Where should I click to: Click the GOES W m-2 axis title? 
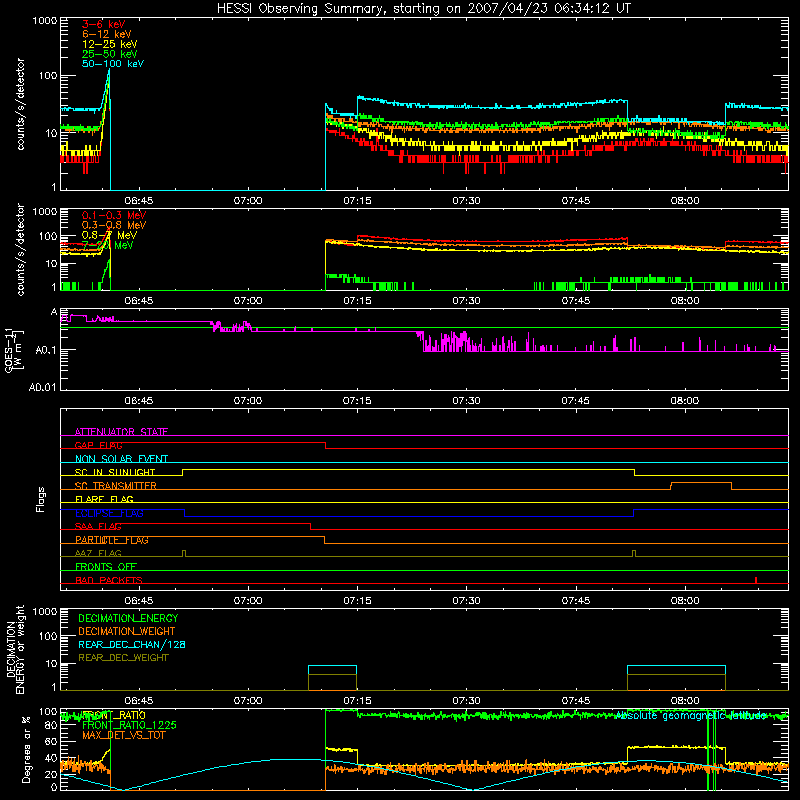[14, 351]
